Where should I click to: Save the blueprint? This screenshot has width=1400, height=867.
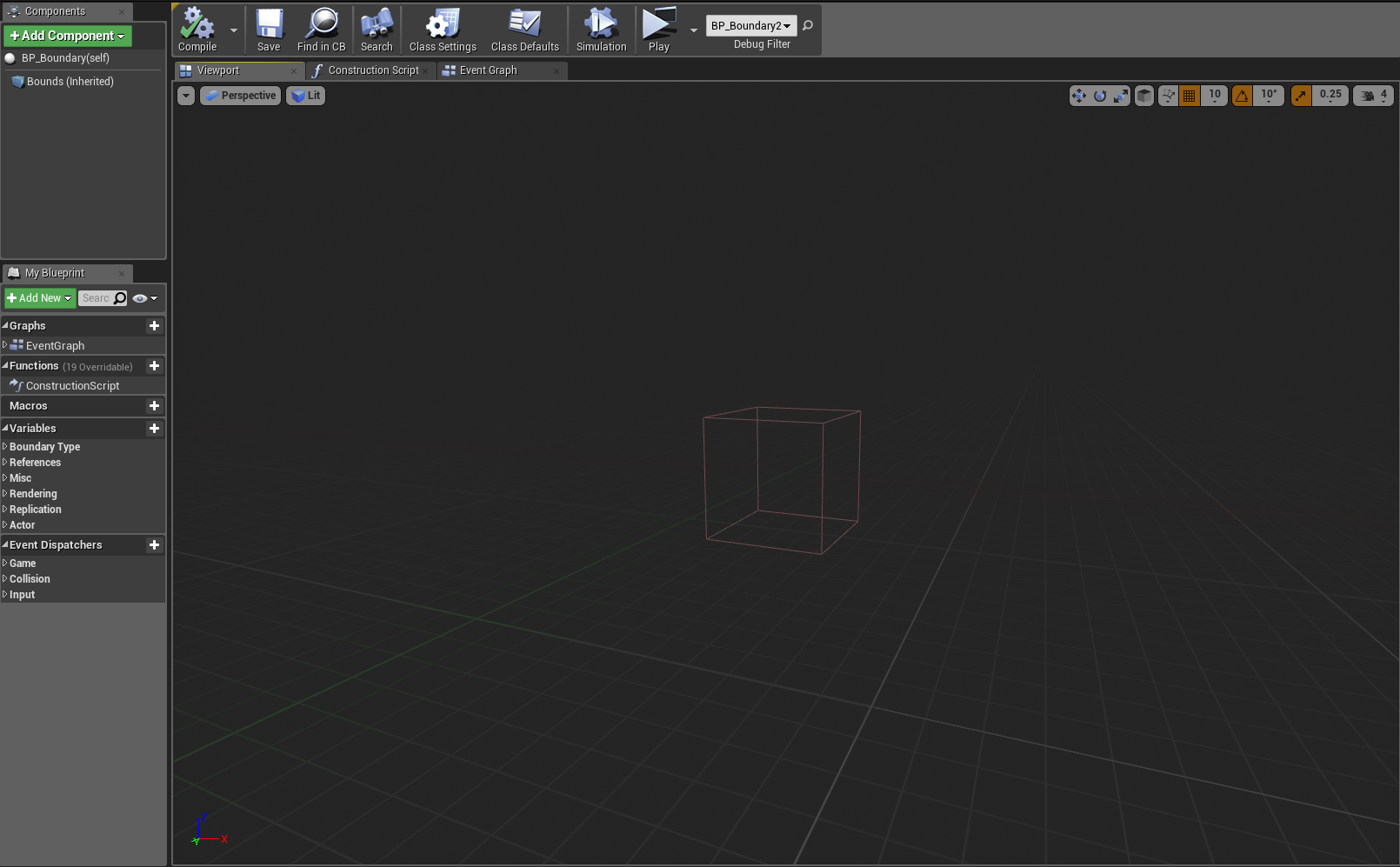[x=269, y=30]
